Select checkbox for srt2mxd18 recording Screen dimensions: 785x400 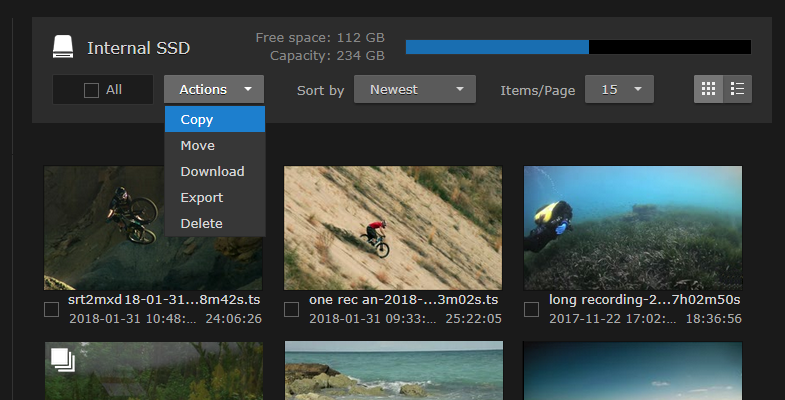pos(51,309)
